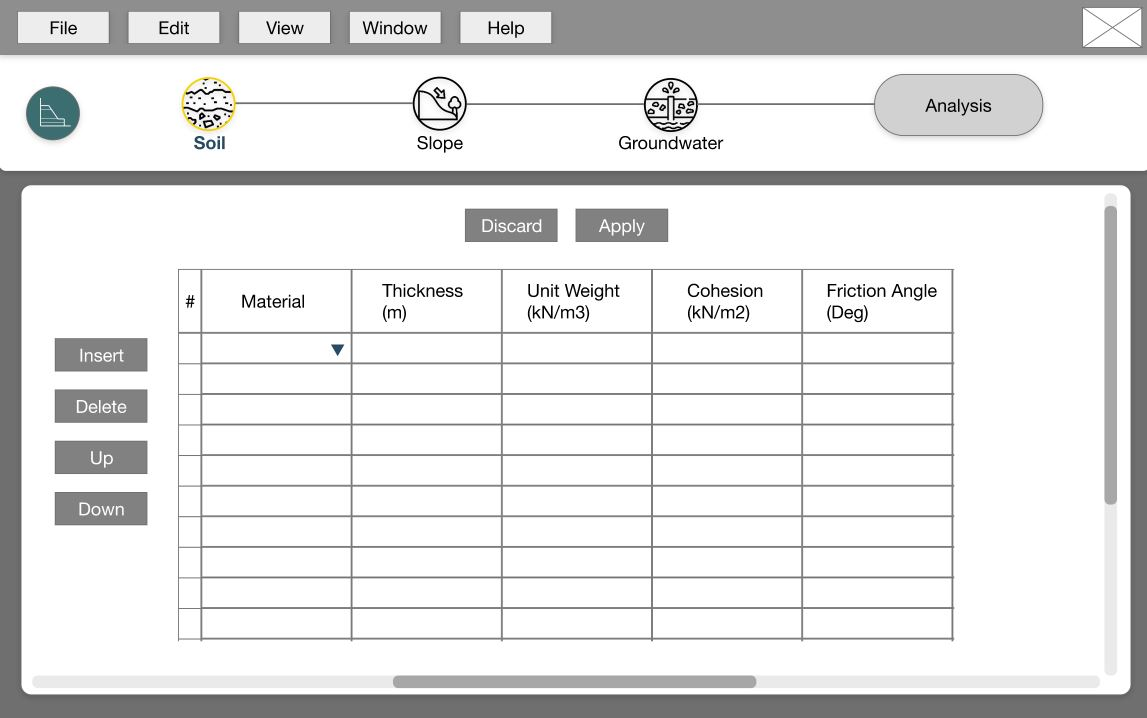Go to the Groundwater step icon
The width and height of the screenshot is (1147, 718).
[670, 105]
